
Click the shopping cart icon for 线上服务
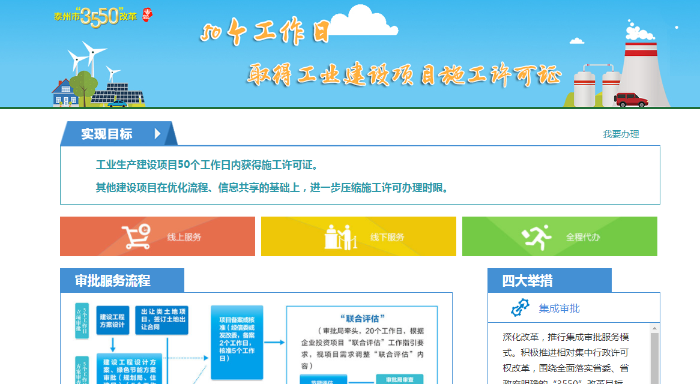(136, 236)
